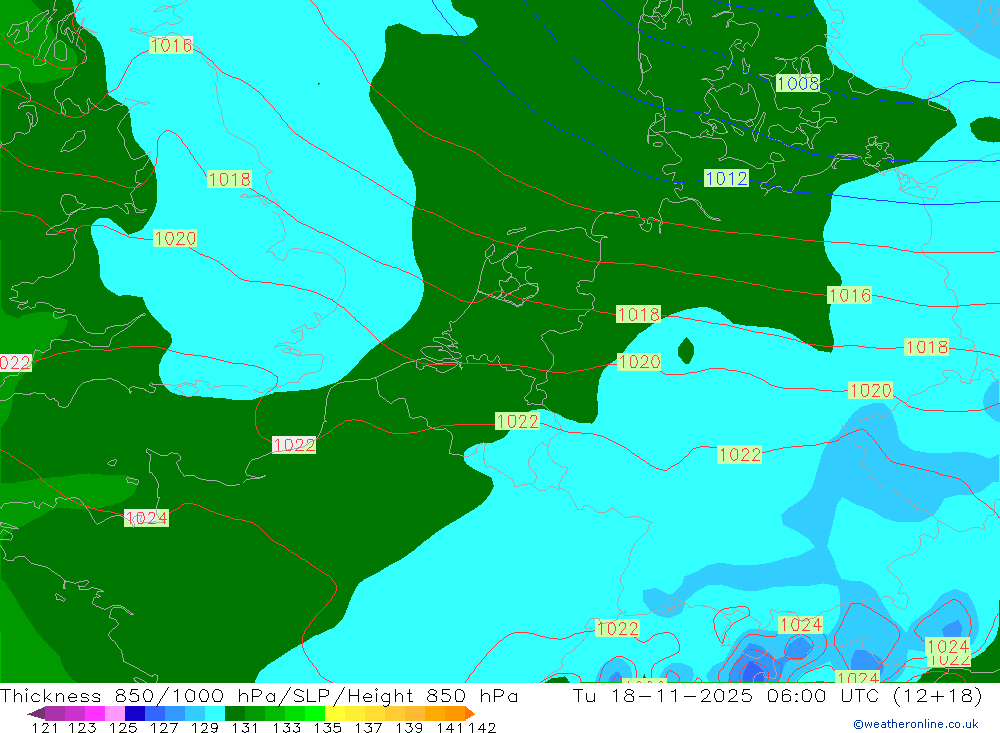
Task: Click the cut-off 022 label at left edge
Action: coord(15,363)
